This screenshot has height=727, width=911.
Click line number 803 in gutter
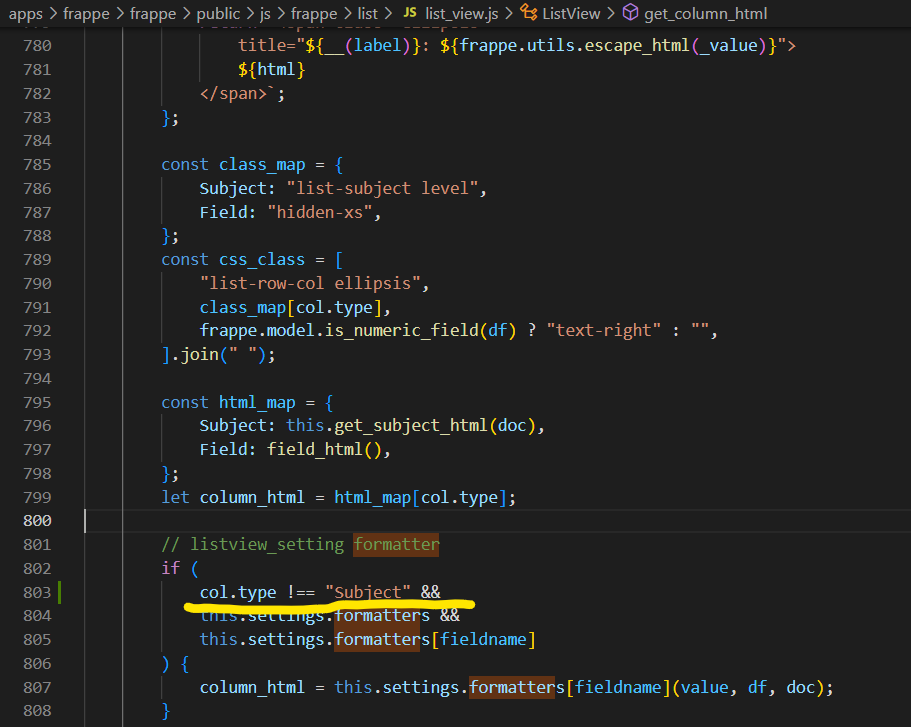click(37, 593)
